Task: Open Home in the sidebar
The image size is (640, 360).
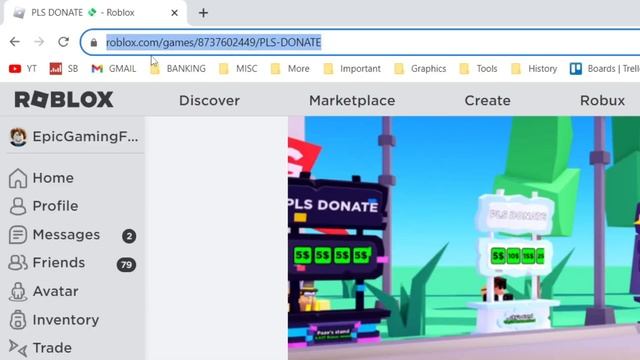Action: click(x=53, y=178)
